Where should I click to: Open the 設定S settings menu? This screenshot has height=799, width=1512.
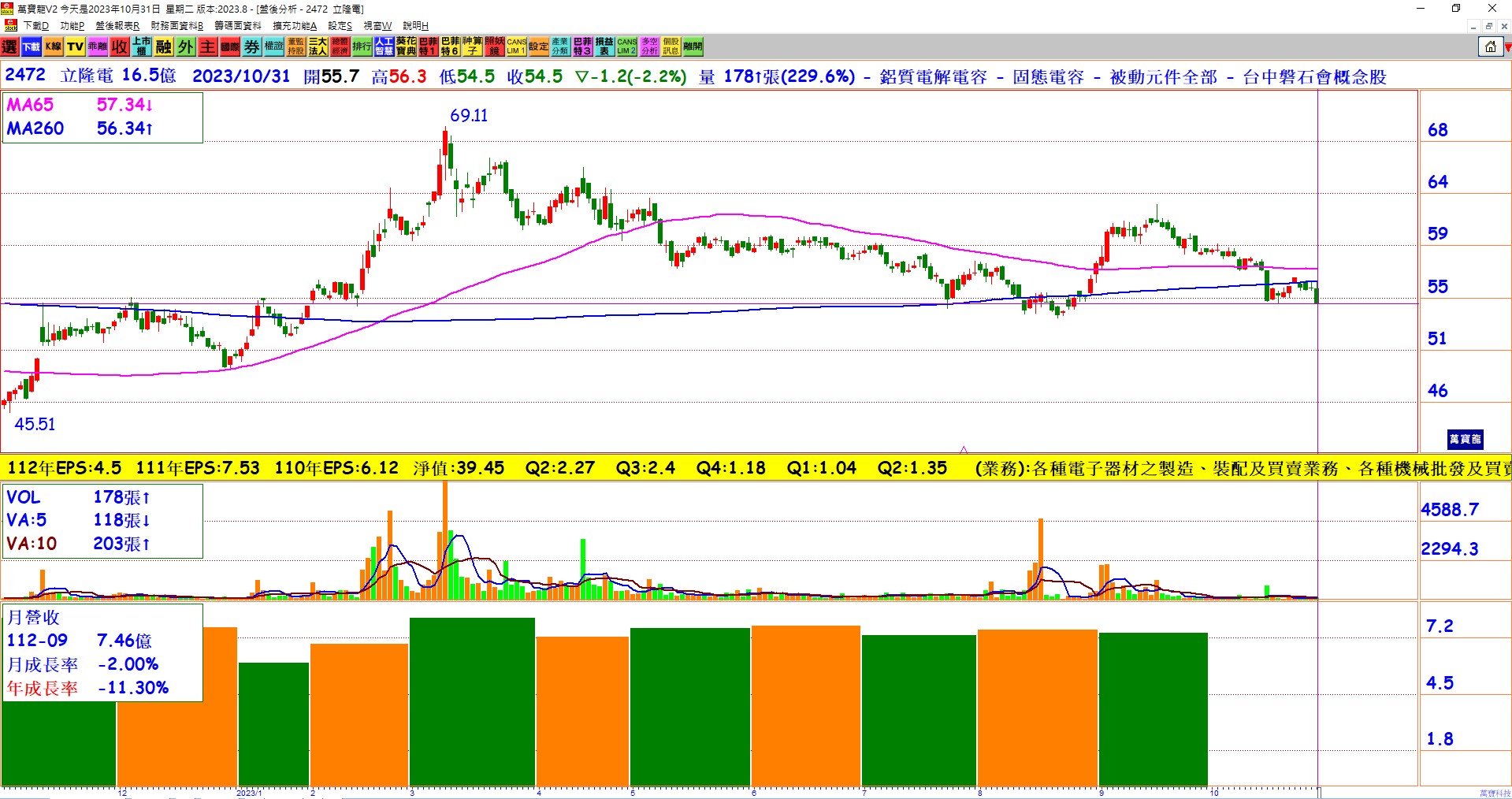(x=340, y=26)
